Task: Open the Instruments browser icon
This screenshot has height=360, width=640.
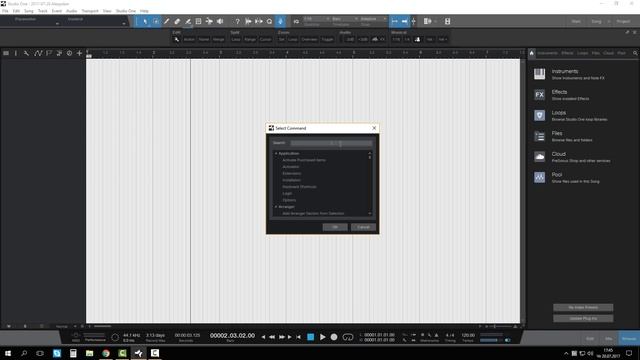Action: click(540, 74)
